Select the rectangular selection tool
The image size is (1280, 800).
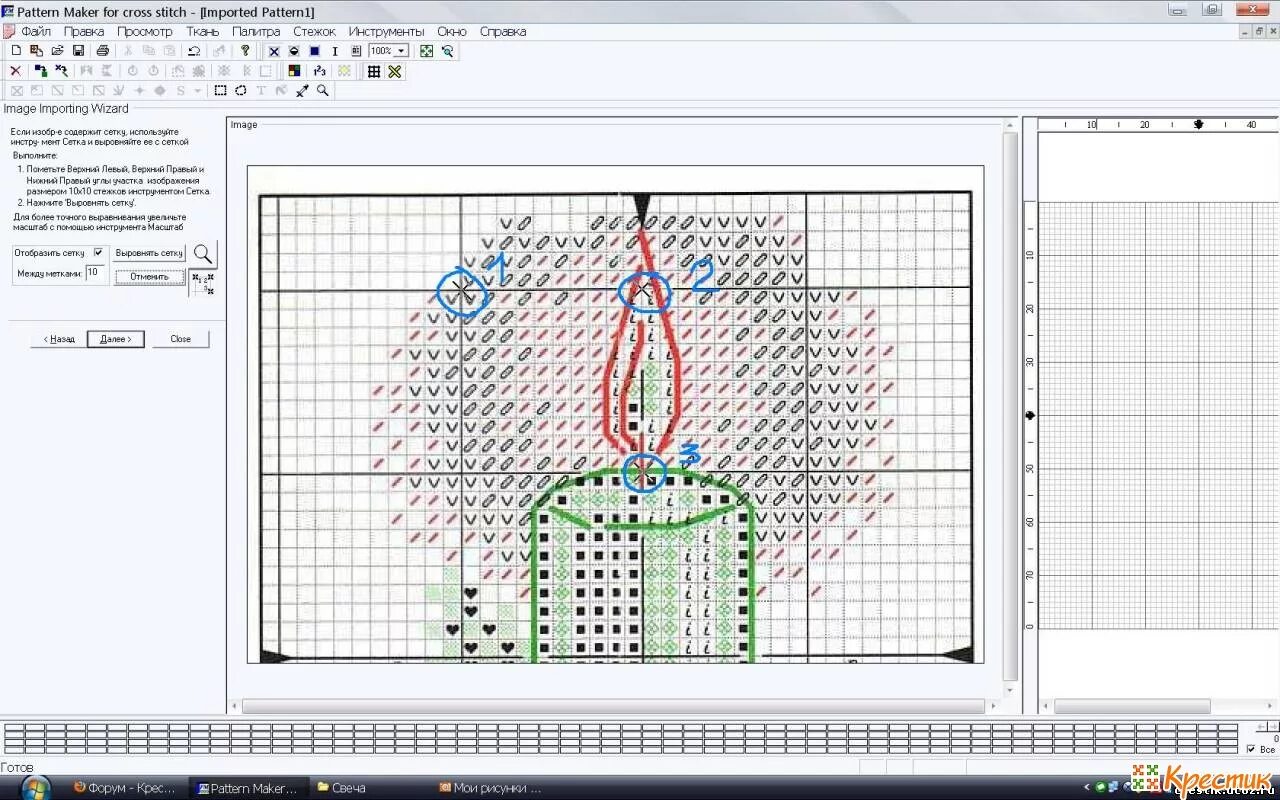[x=221, y=90]
